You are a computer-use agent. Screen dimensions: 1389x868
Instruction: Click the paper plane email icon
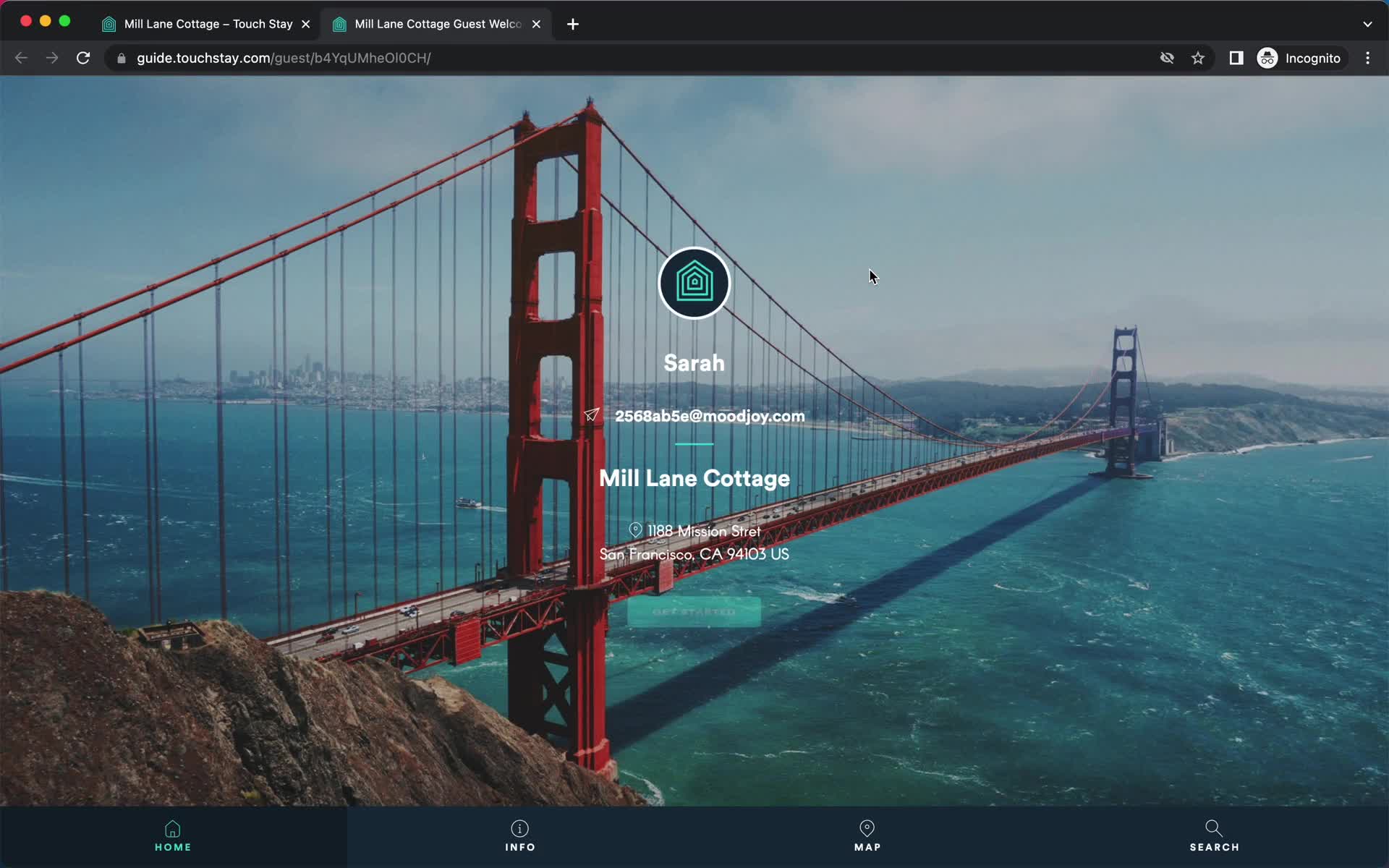tap(592, 414)
